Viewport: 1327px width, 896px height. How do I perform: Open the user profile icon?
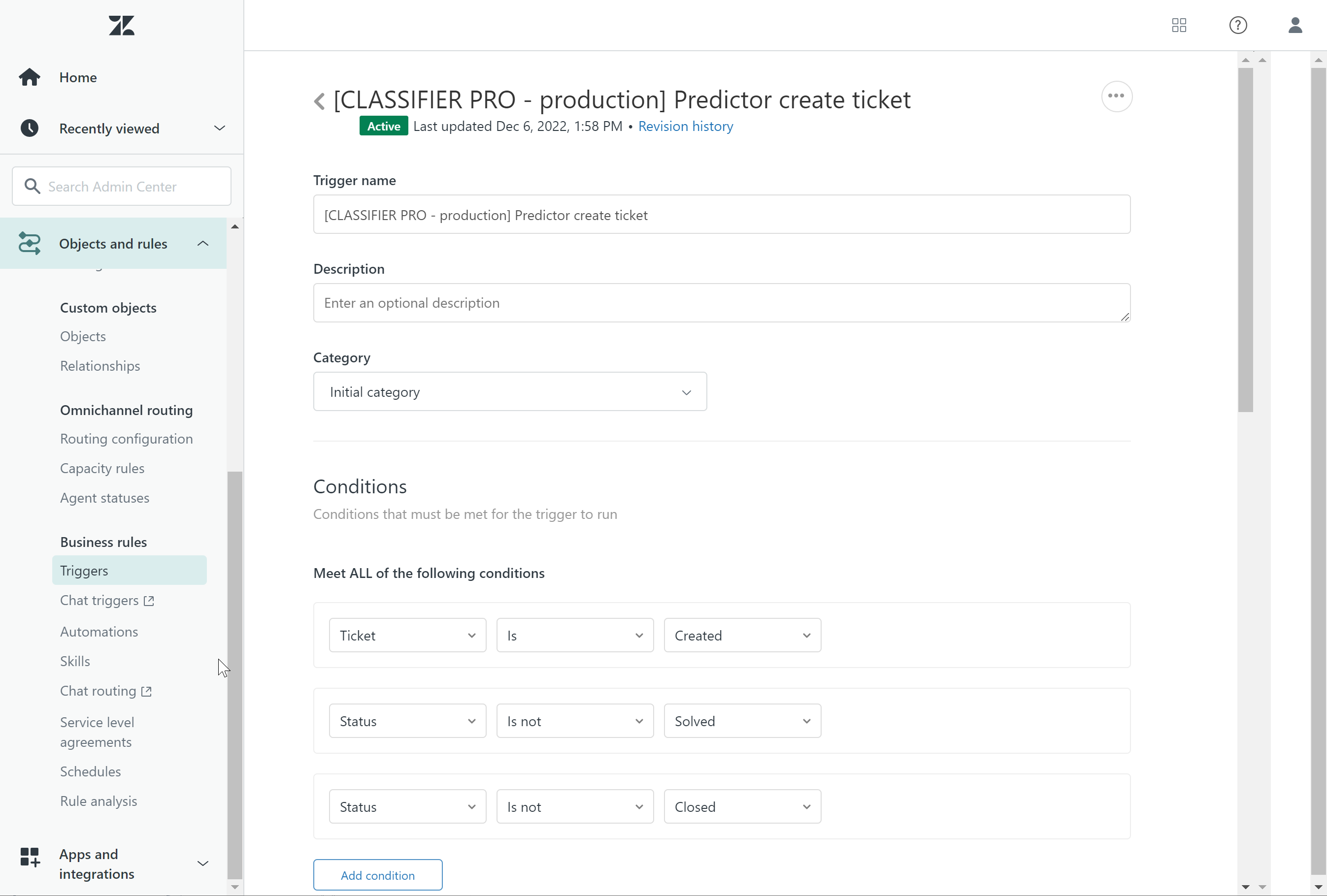(x=1295, y=25)
